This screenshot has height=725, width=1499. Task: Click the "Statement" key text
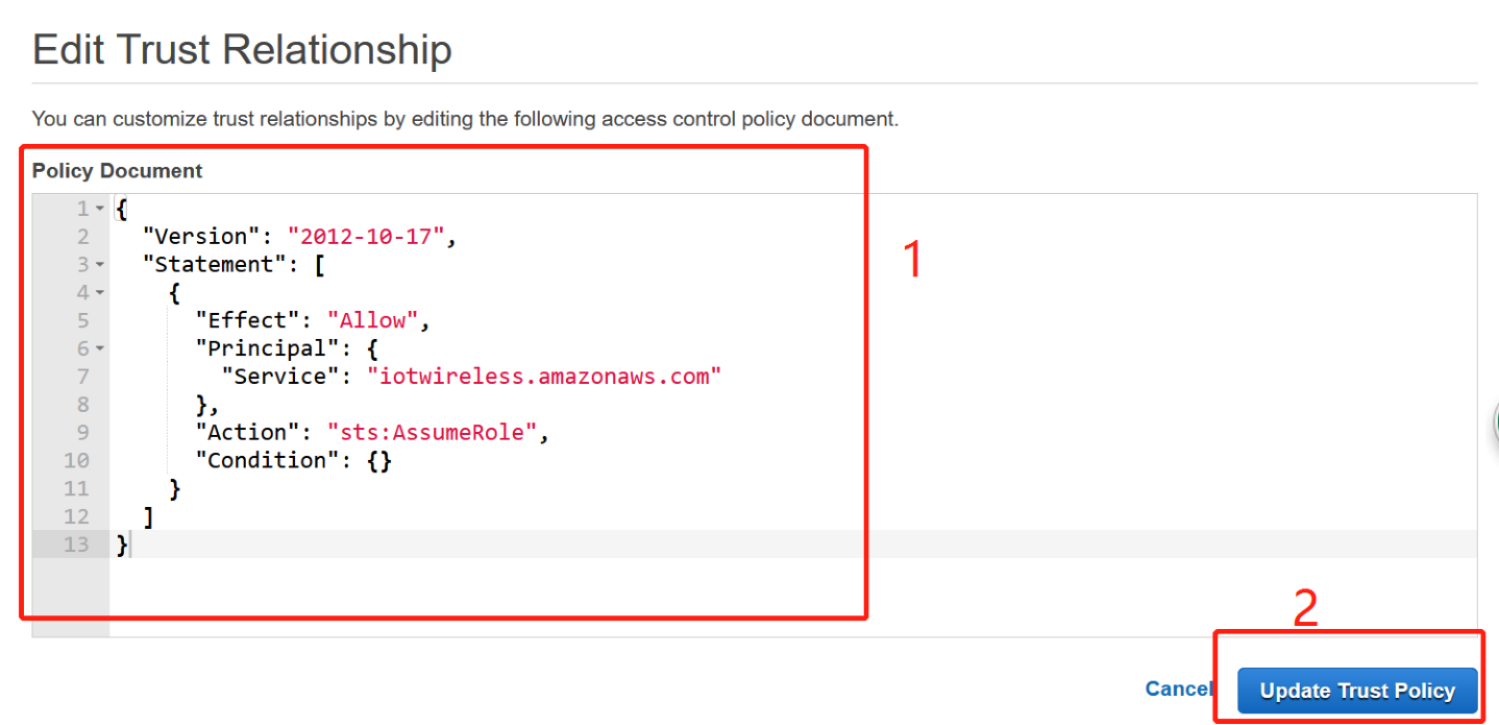coord(215,265)
